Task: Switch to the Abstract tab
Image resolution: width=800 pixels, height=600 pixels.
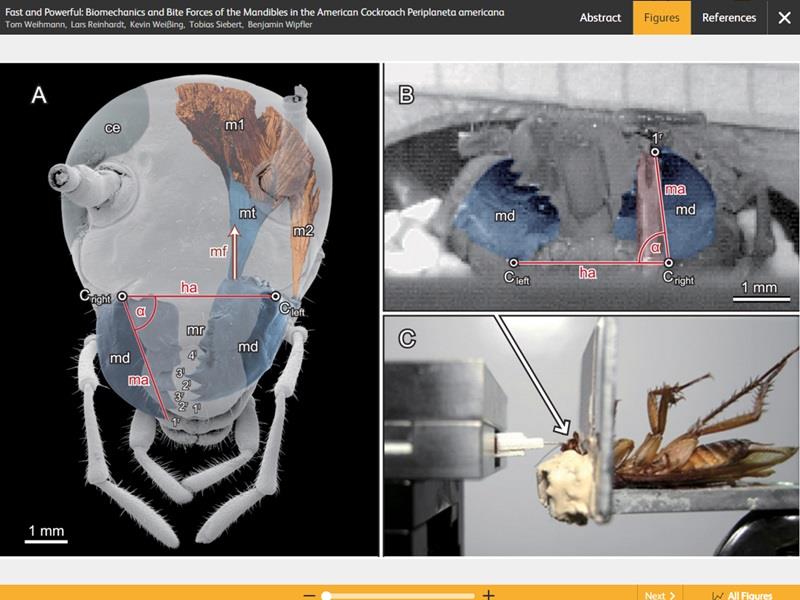Action: coord(600,17)
